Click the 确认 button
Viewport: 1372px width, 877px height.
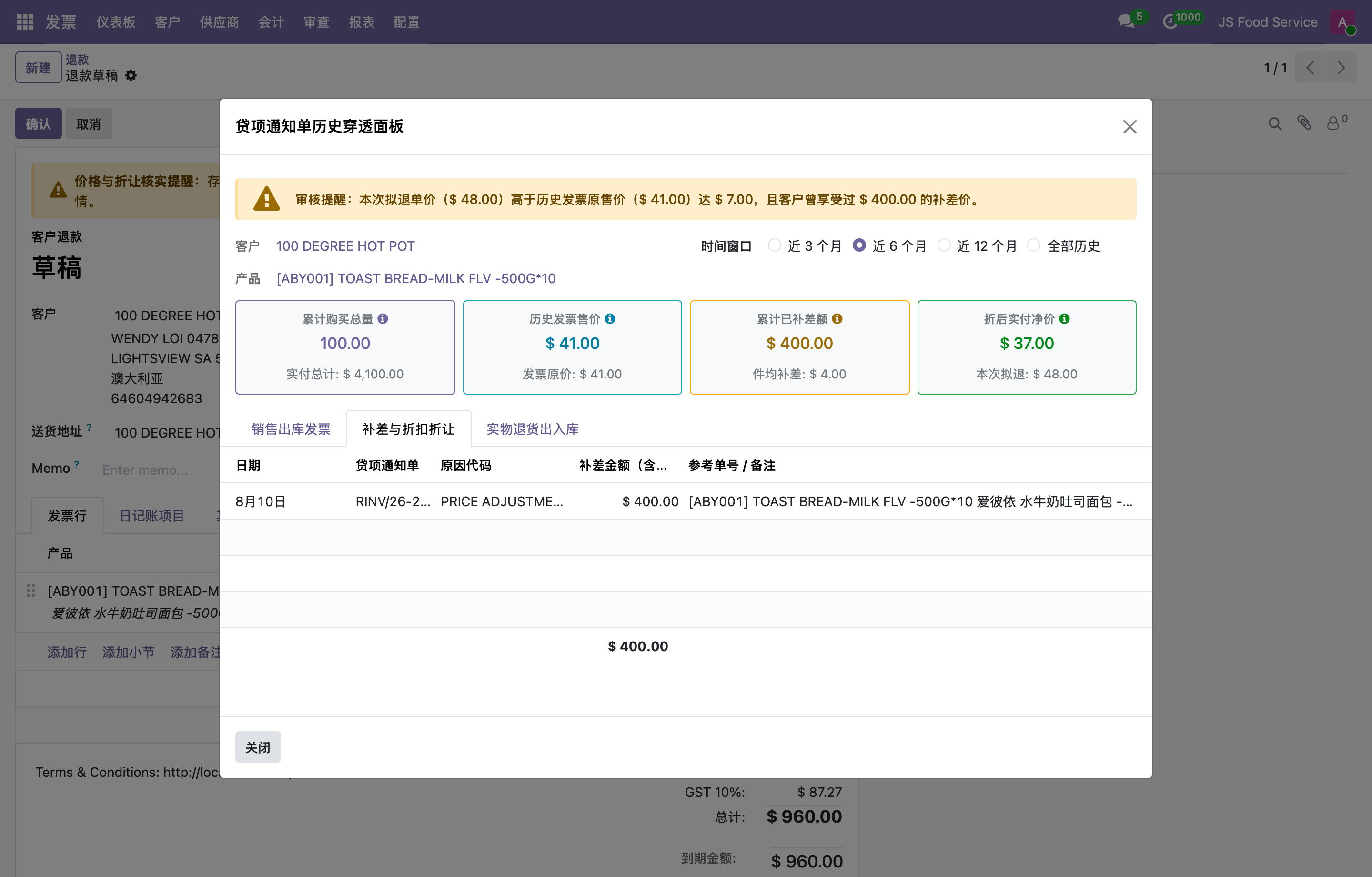38,123
